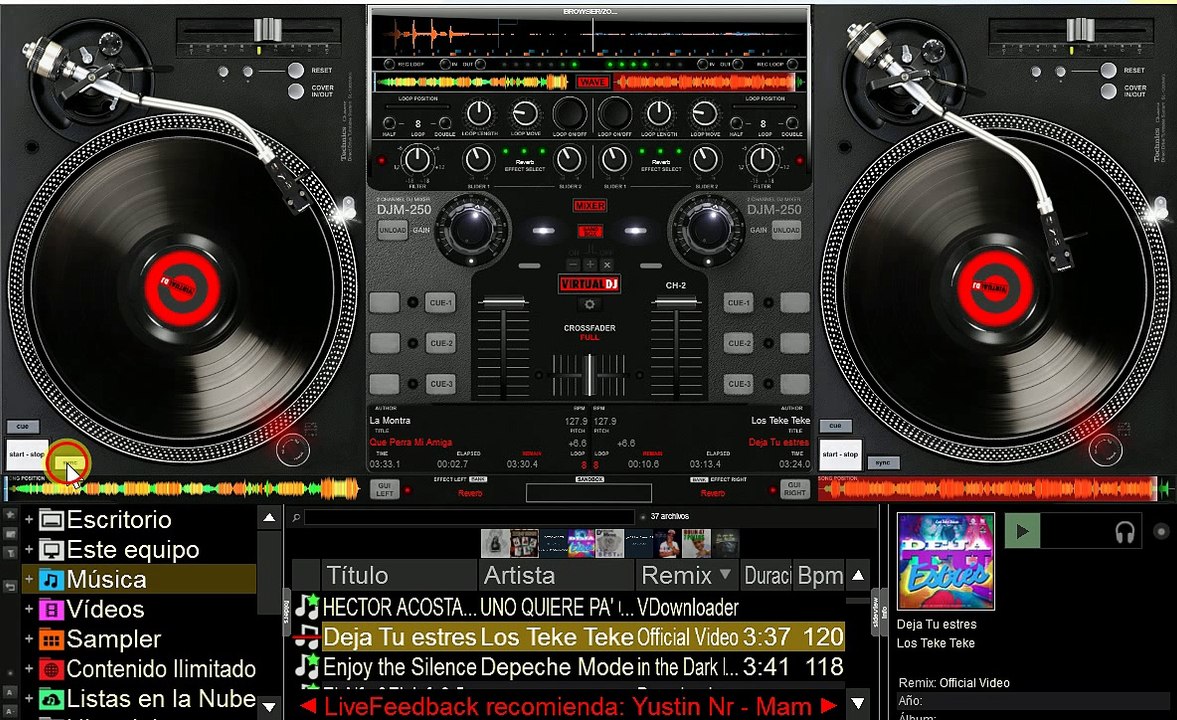This screenshot has height=720, width=1177.
Task: Sort the list by Título column
Action: pos(399,576)
